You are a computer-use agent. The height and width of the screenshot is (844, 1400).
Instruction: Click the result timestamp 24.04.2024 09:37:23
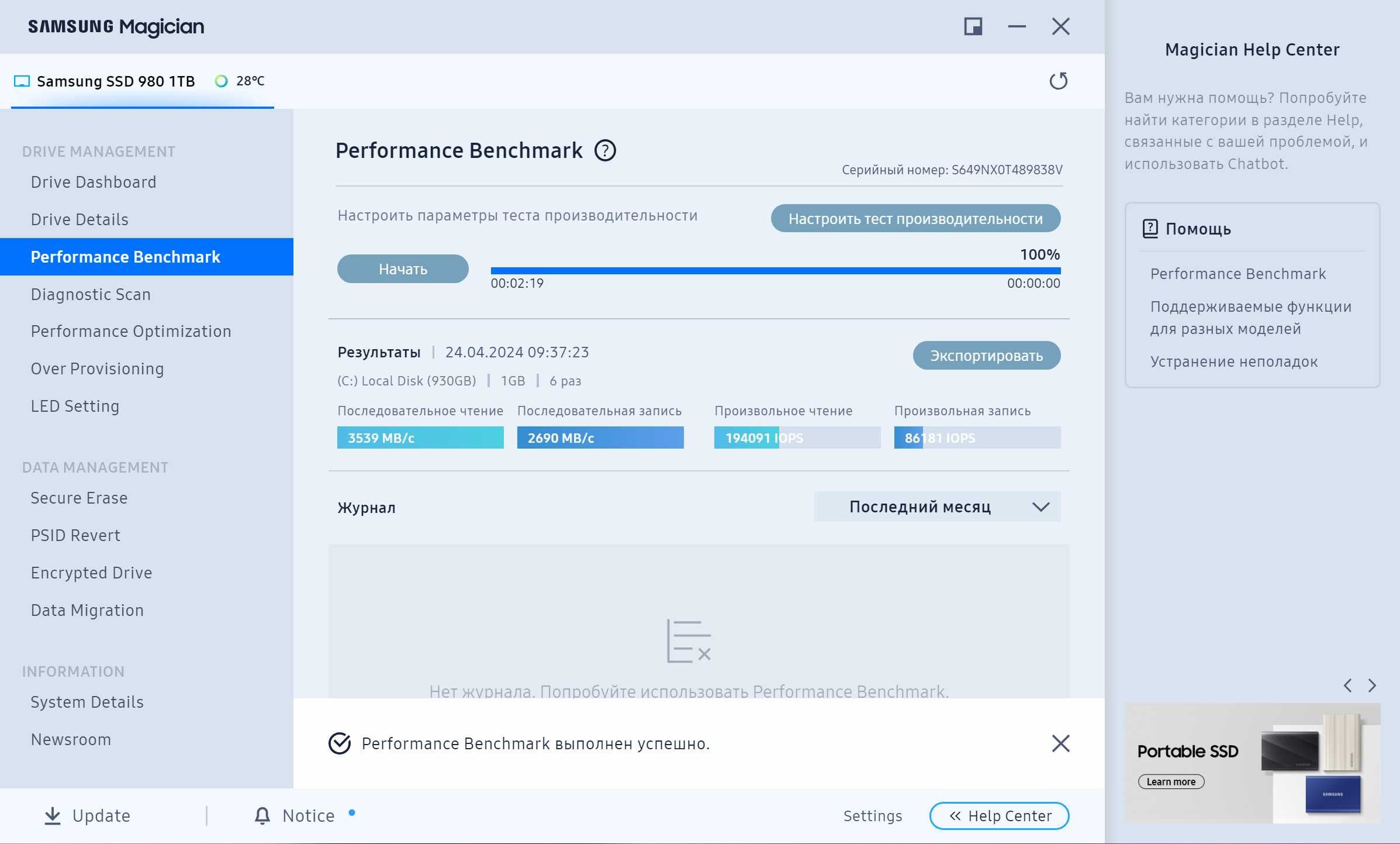click(x=517, y=353)
